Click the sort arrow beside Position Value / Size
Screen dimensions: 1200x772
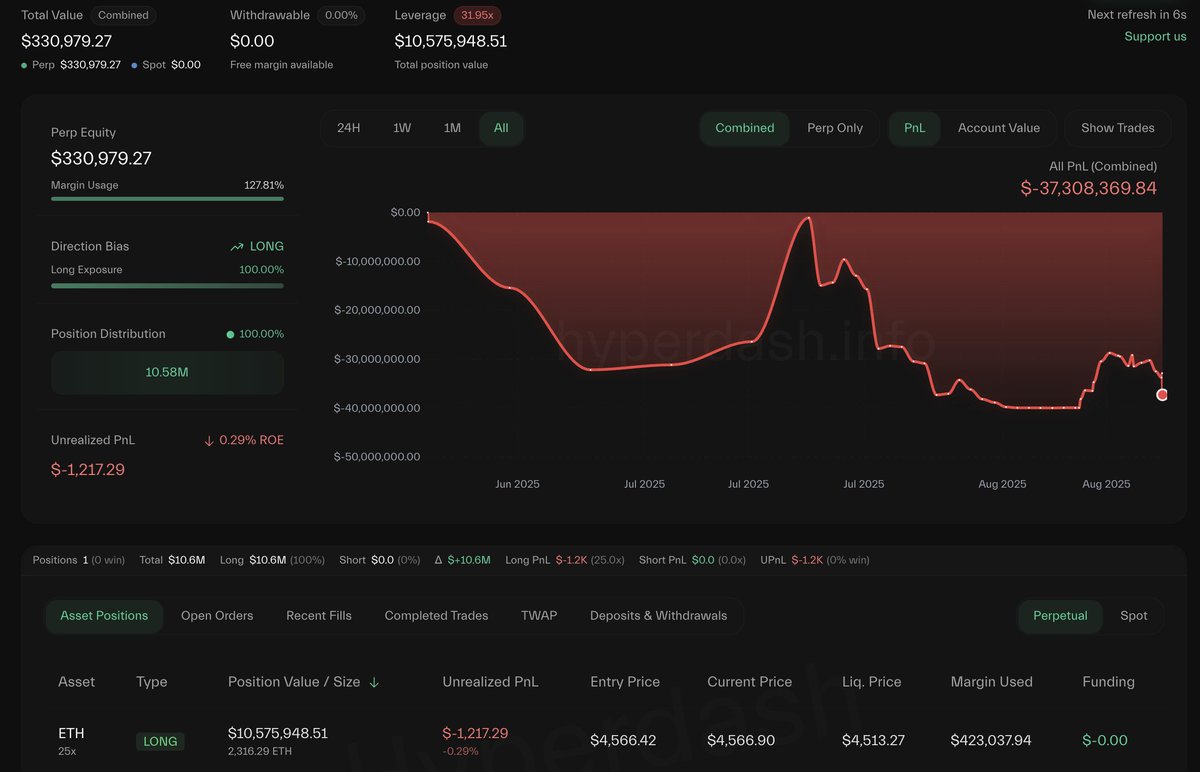[x=374, y=682]
